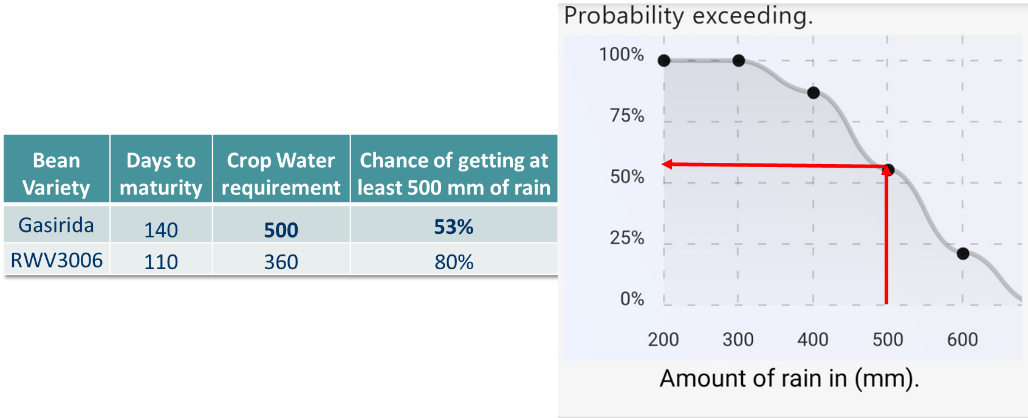Click the data point at 200 mm
1028x418 pixels.
pos(663,61)
